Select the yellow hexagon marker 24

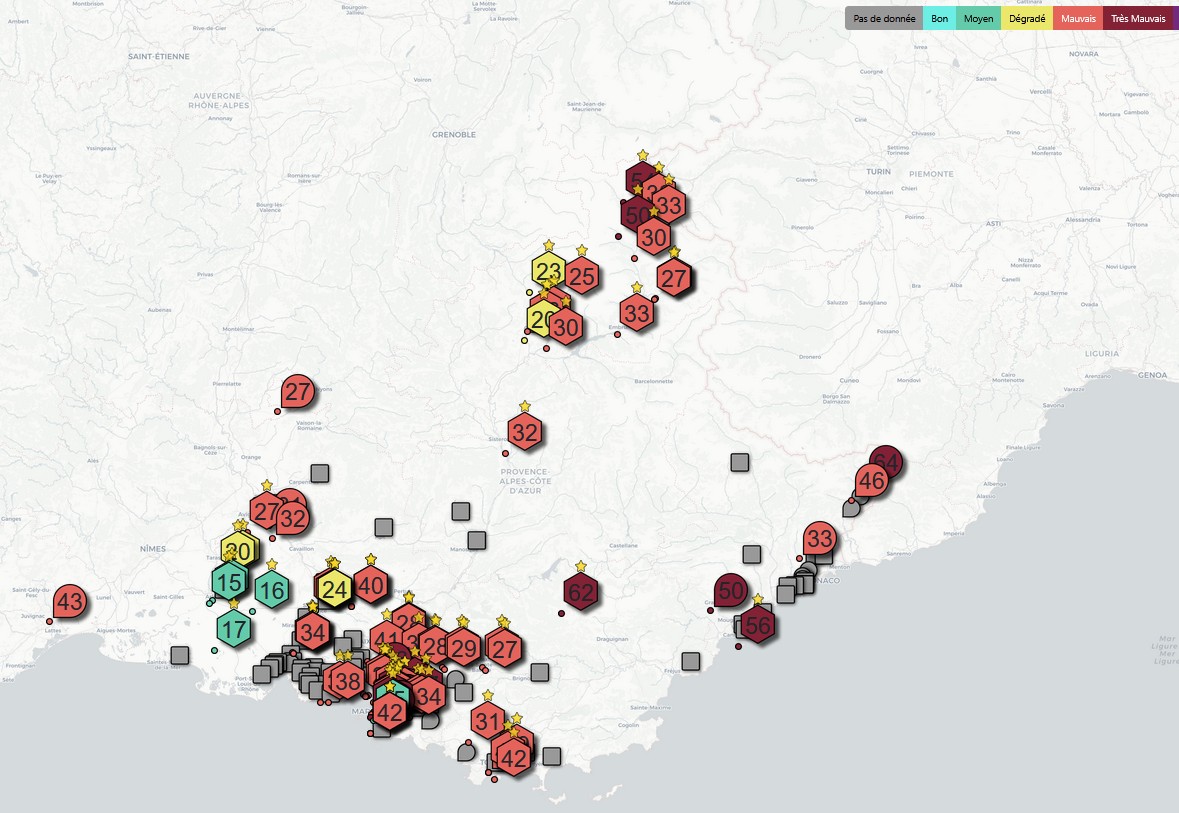pyautogui.click(x=335, y=589)
